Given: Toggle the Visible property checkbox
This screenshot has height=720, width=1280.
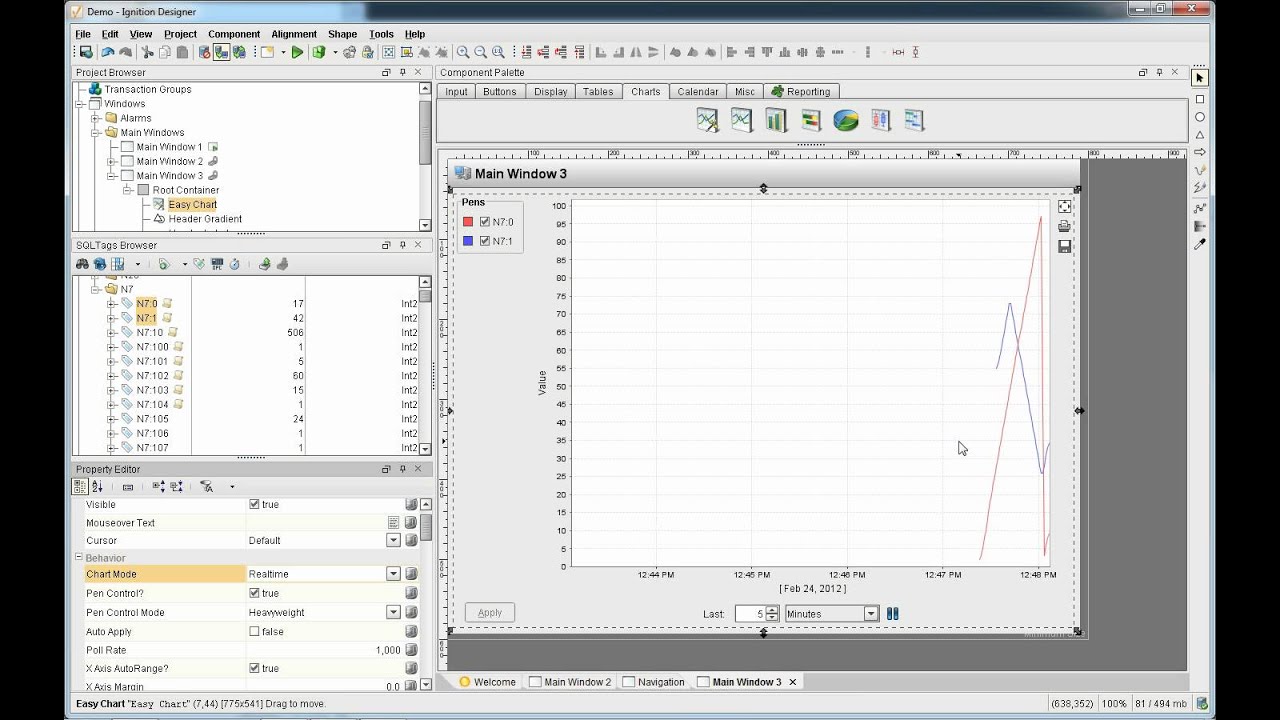Looking at the screenshot, I should click(254, 505).
